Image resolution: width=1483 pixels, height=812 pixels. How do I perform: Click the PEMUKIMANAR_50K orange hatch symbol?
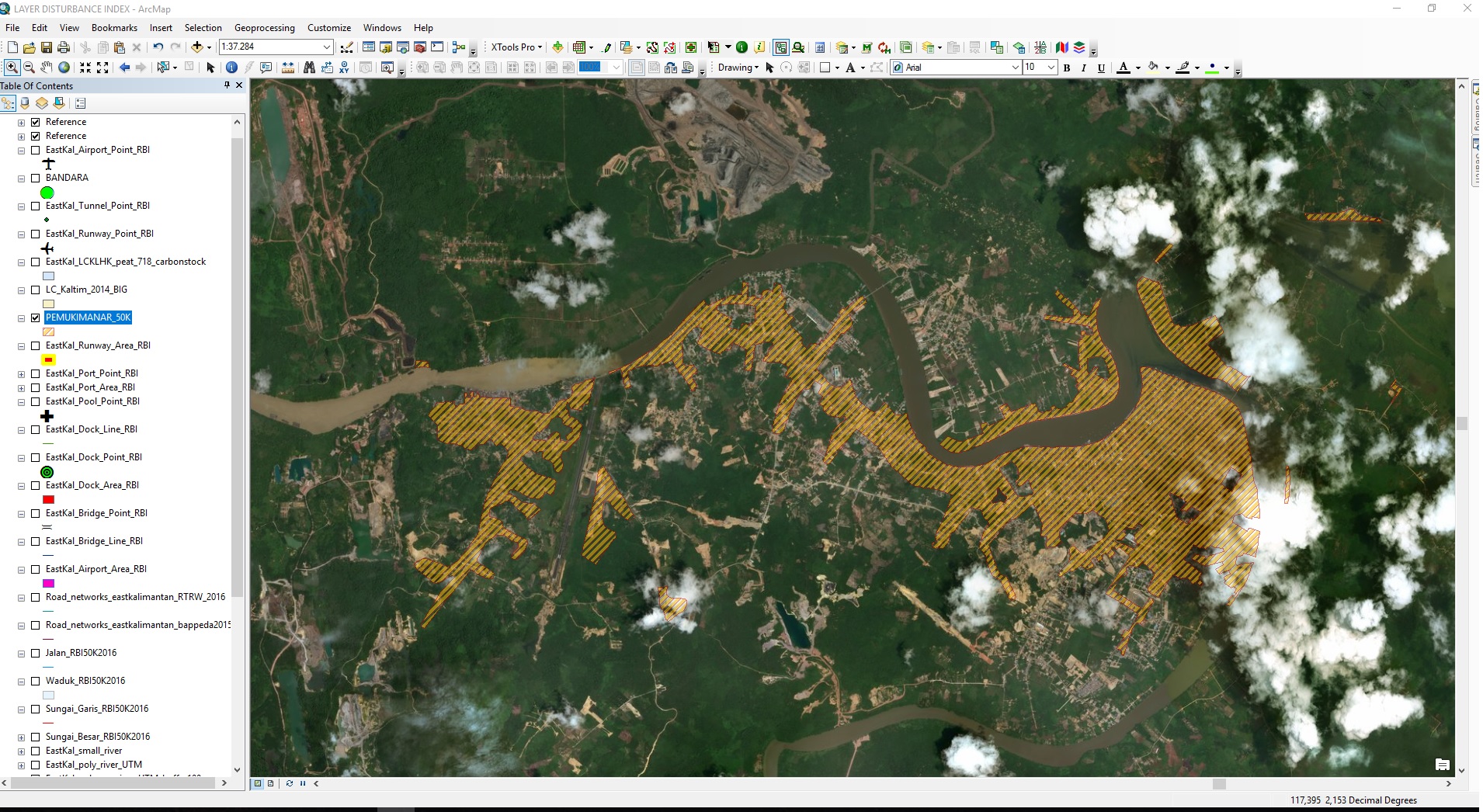click(48, 332)
